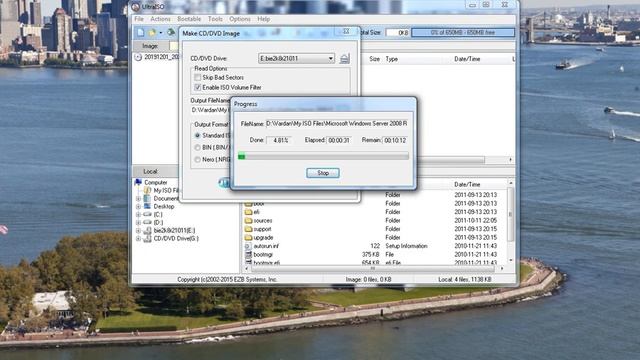
Task: Click the bootmgr file icon
Action: coord(248,255)
